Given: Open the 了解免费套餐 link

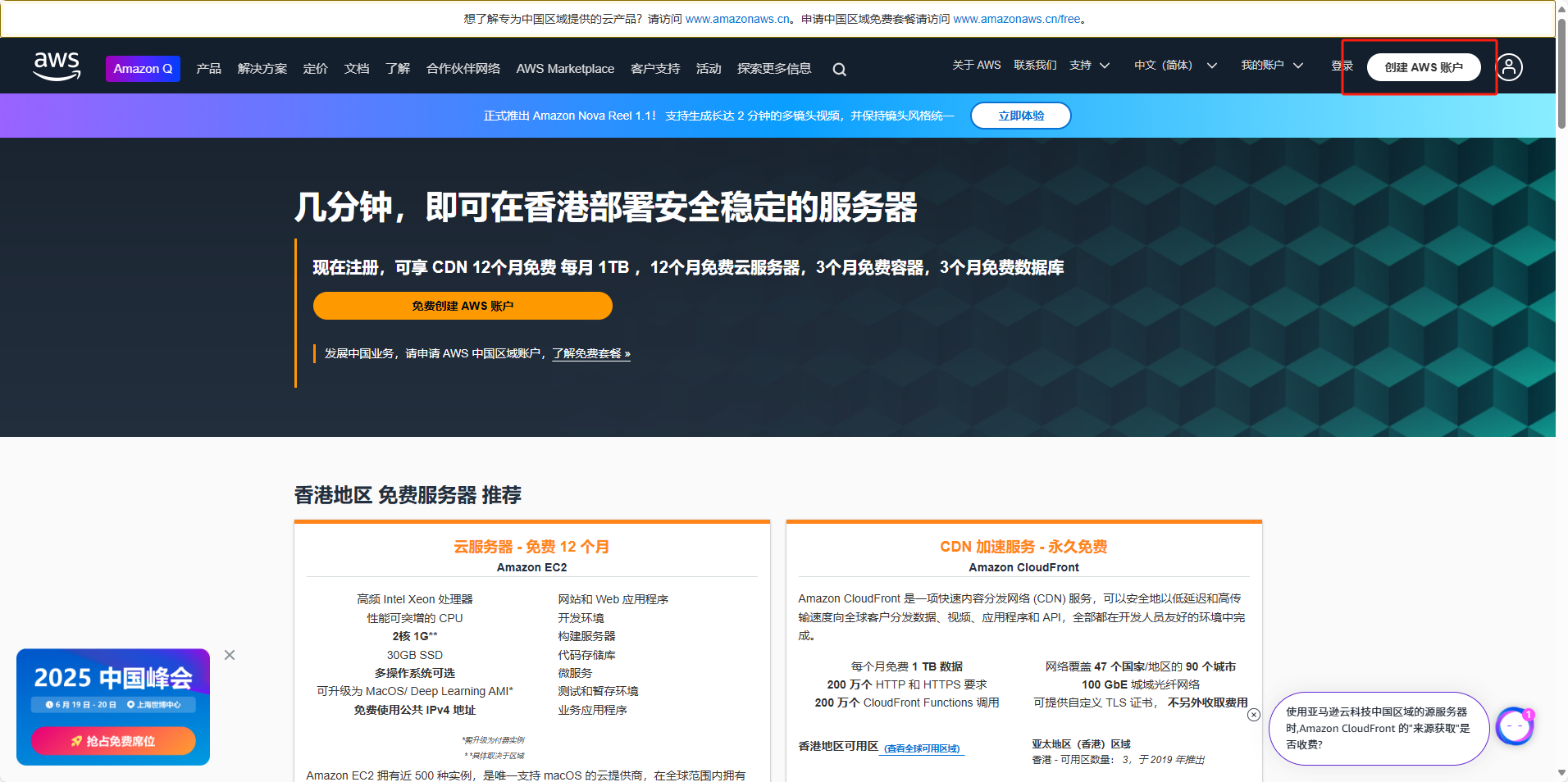Looking at the screenshot, I should pos(590,353).
